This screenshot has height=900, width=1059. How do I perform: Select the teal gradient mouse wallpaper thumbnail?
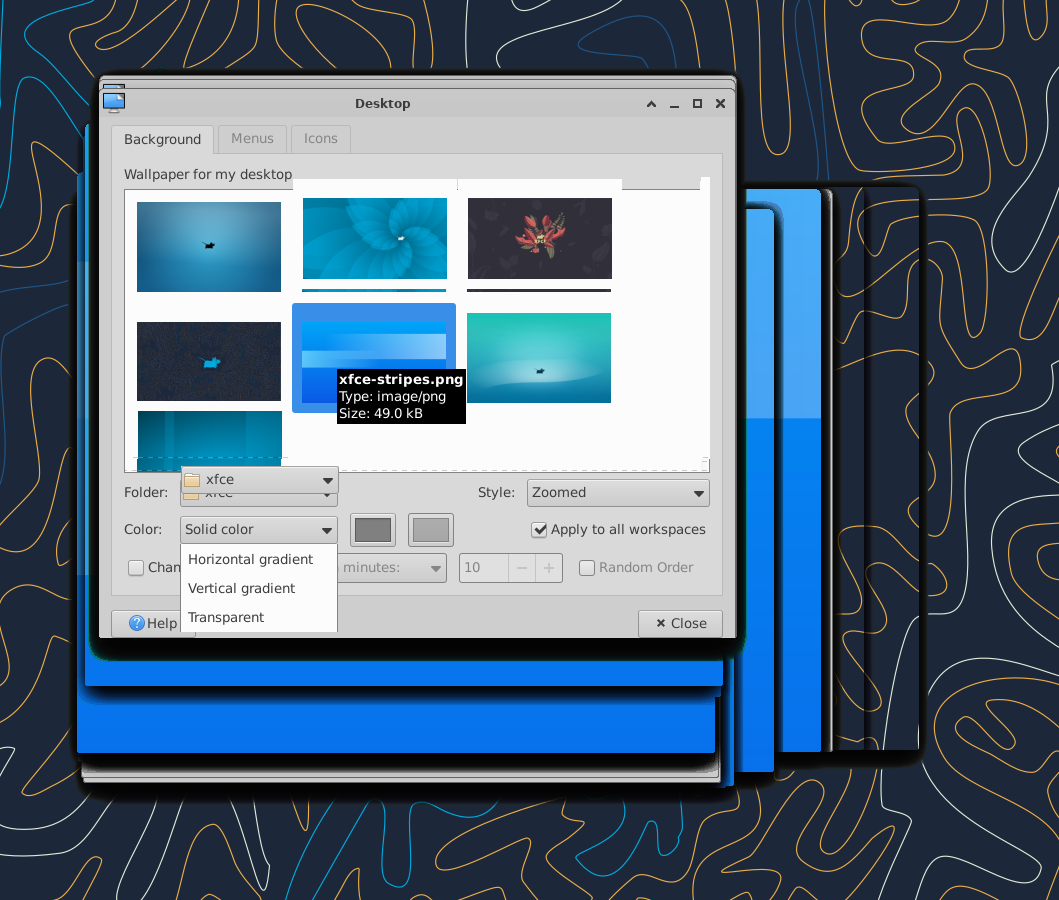(538, 357)
